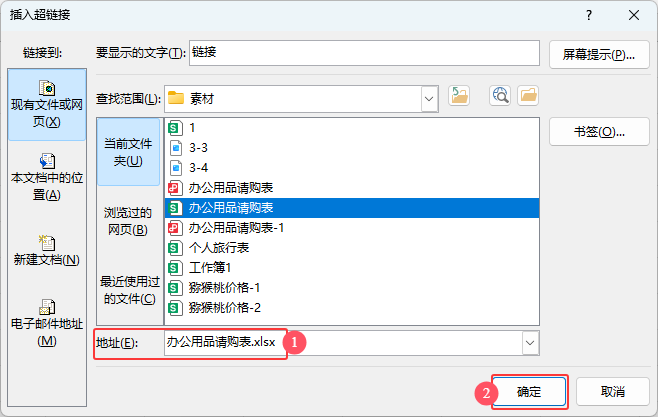Select the file 3-4
Image resolution: width=658 pixels, height=417 pixels.
(x=352, y=168)
